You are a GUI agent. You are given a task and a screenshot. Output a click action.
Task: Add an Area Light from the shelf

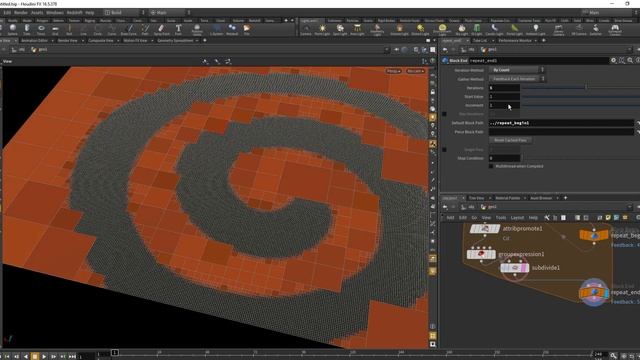[x=357, y=29]
